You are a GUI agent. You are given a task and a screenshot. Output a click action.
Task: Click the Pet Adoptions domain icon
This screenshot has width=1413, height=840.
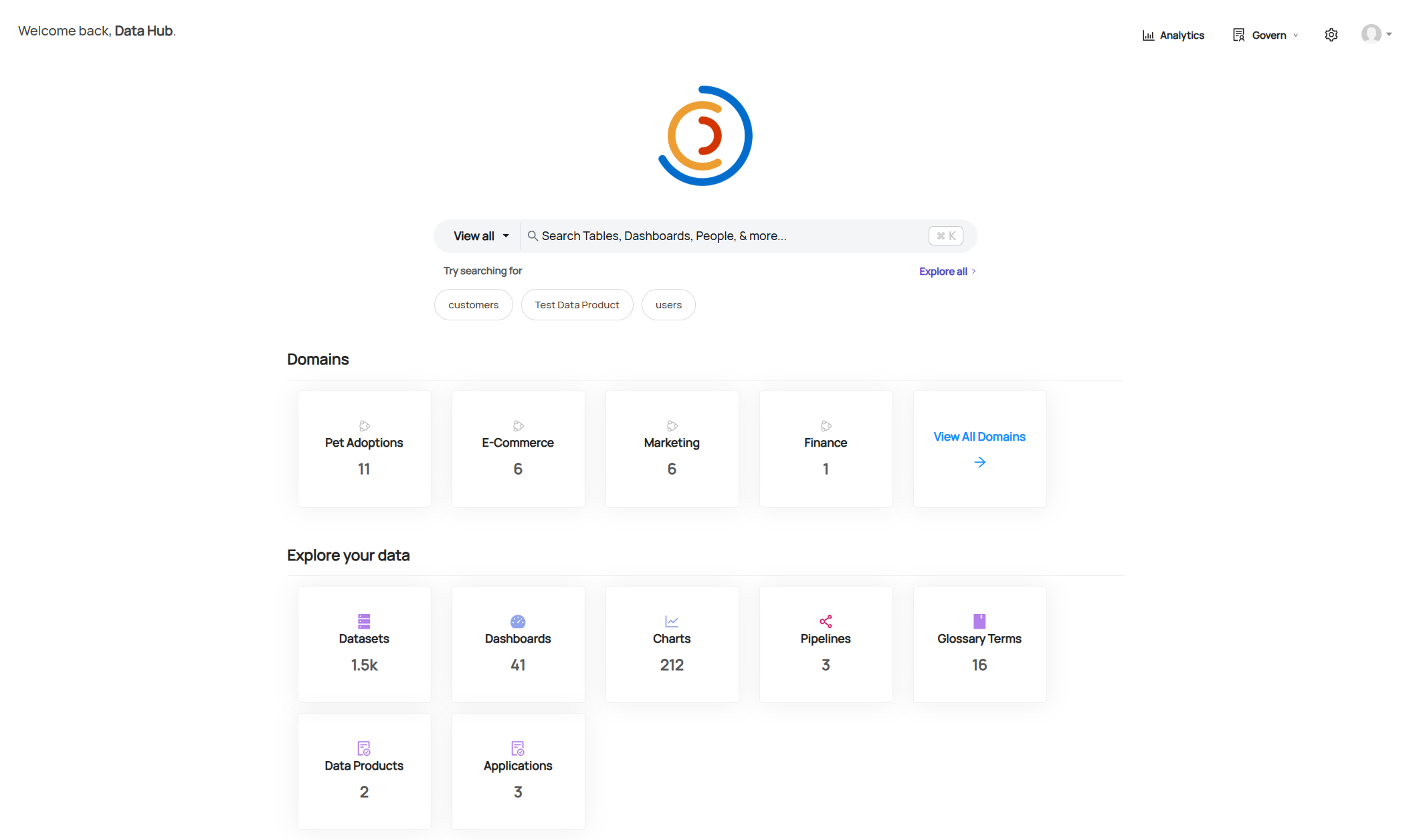tap(364, 426)
